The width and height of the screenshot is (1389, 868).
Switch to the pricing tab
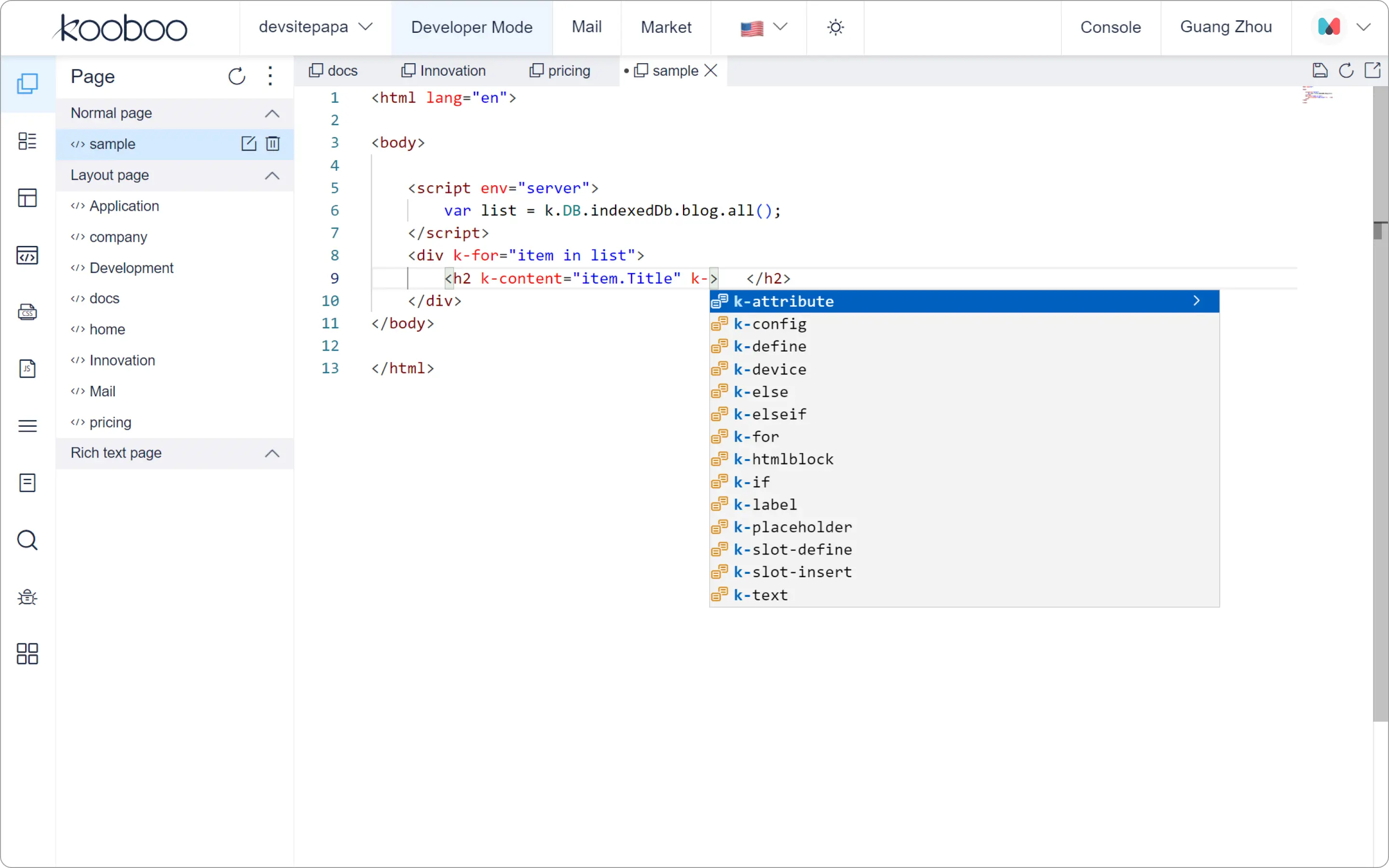pos(560,70)
